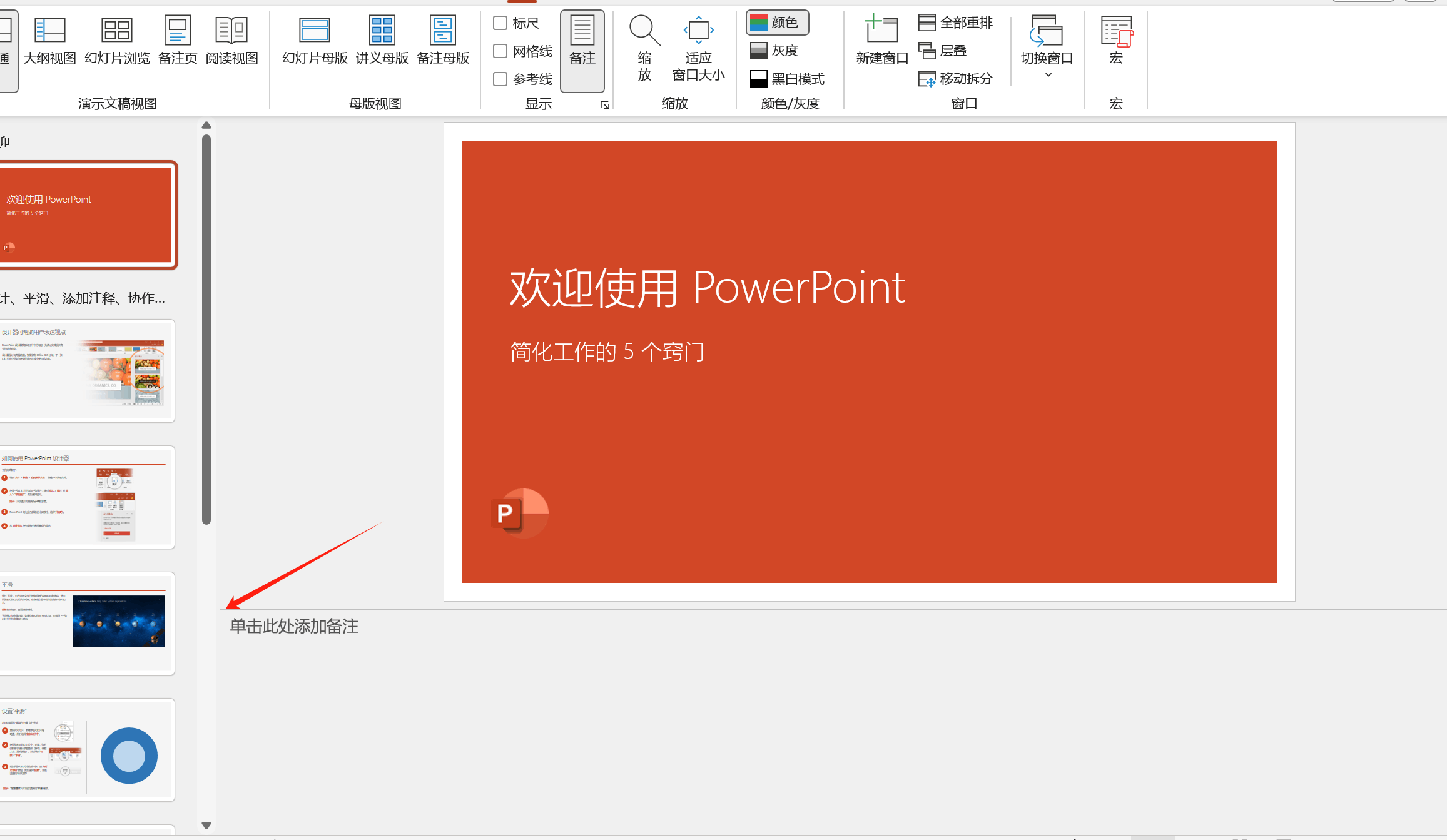Switch to Reading View (阅读视图)
This screenshot has width=1447, height=840.
coord(231,41)
